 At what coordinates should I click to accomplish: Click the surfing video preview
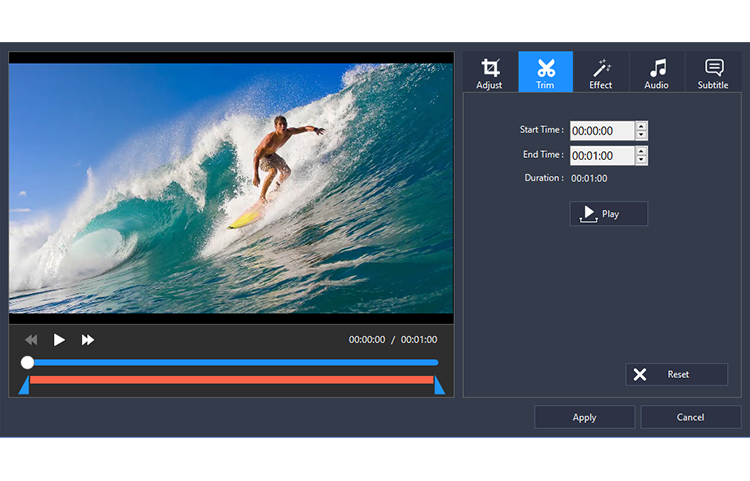[232, 188]
